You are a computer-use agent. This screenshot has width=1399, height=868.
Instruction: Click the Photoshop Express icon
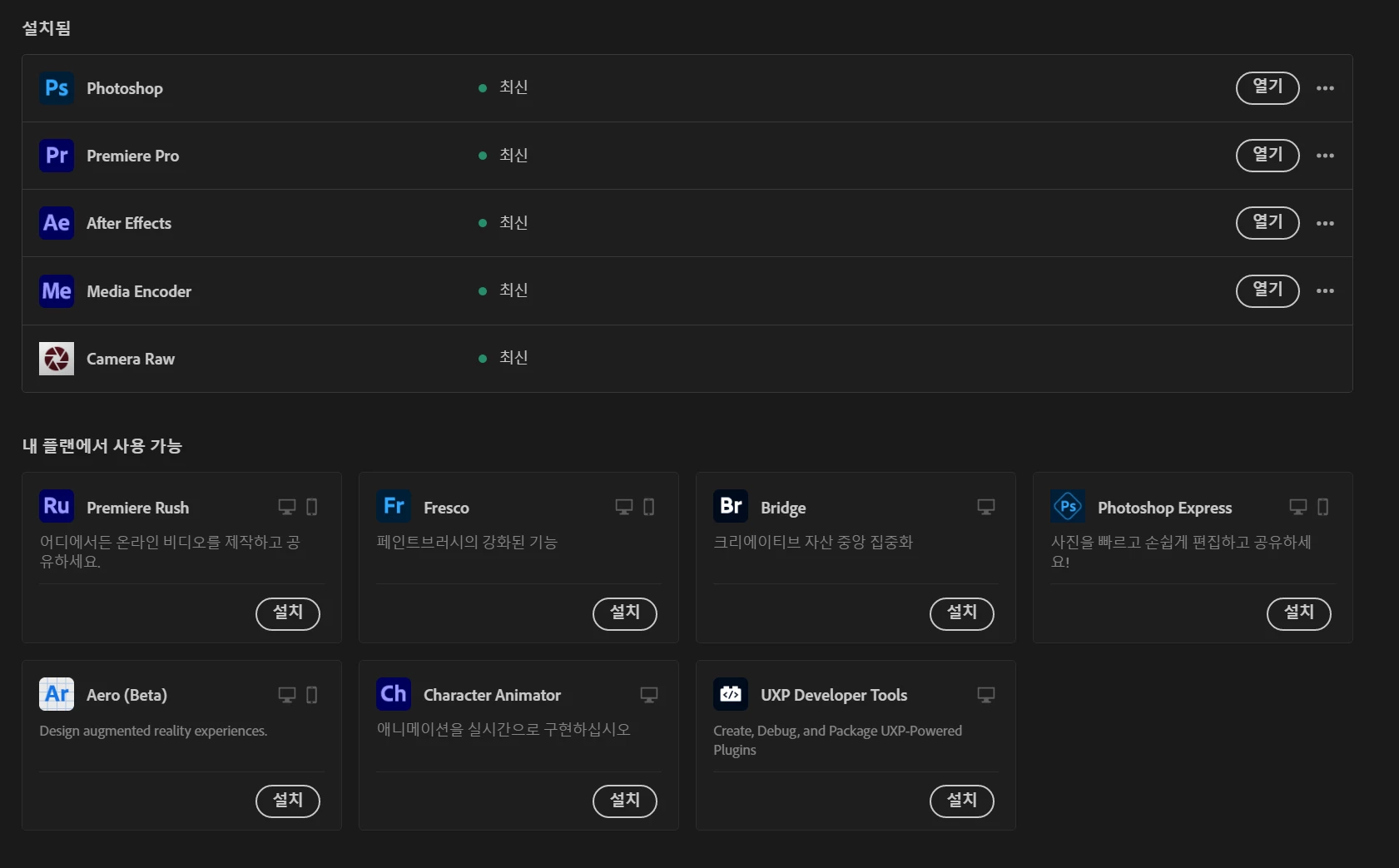click(x=1068, y=506)
